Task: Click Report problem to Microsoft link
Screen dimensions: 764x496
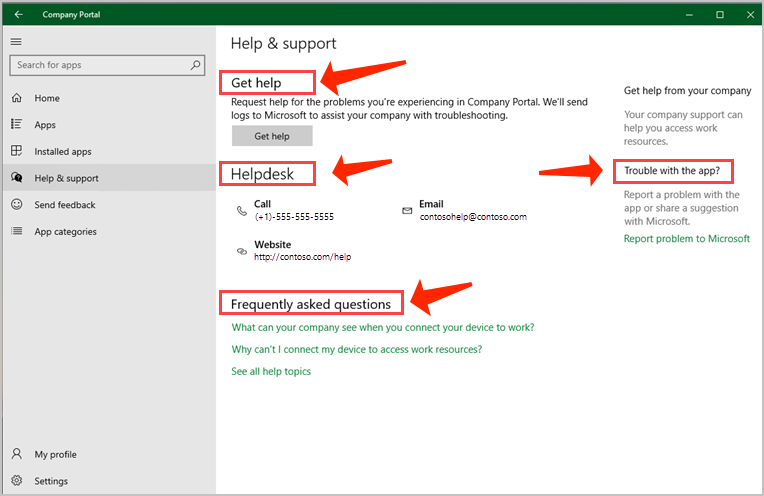Action: [687, 239]
